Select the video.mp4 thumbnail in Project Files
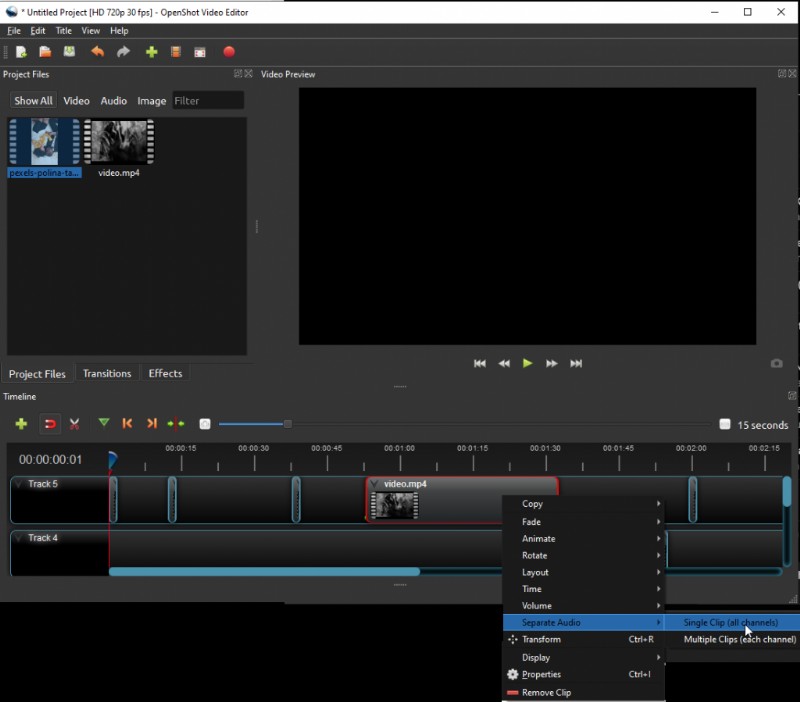Viewport: 800px width, 702px height. click(x=119, y=143)
